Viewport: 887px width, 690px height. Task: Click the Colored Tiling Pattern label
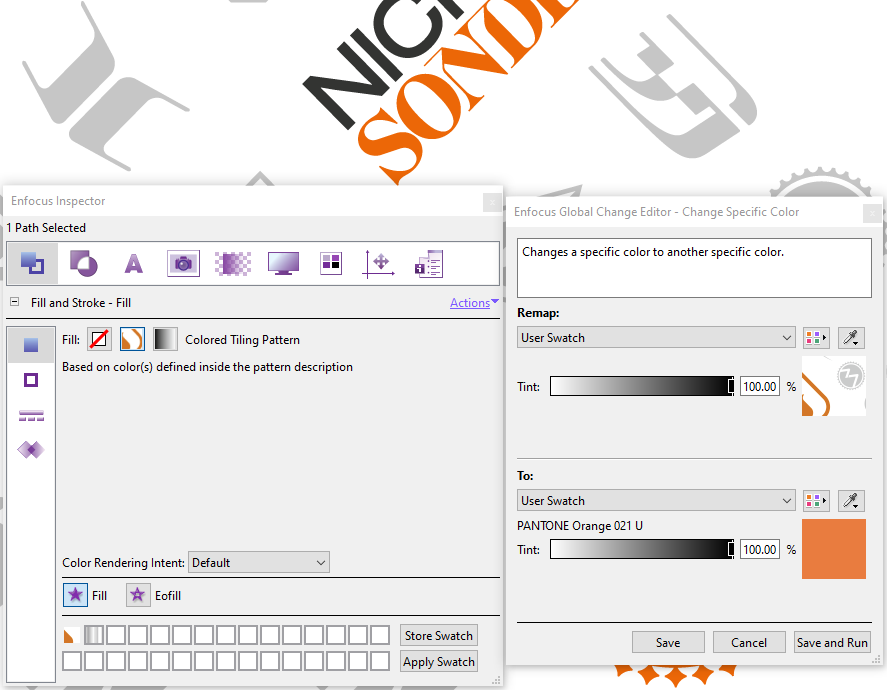(243, 340)
